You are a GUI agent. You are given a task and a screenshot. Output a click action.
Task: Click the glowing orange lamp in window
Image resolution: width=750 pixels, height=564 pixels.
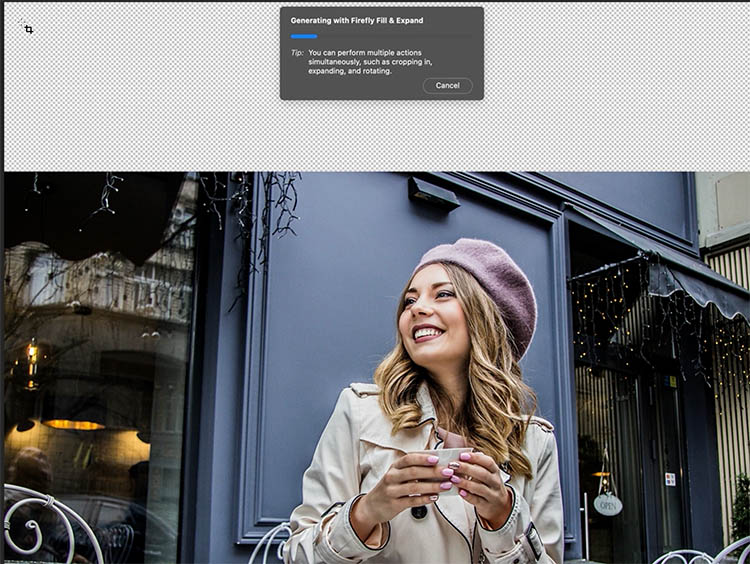[74, 424]
